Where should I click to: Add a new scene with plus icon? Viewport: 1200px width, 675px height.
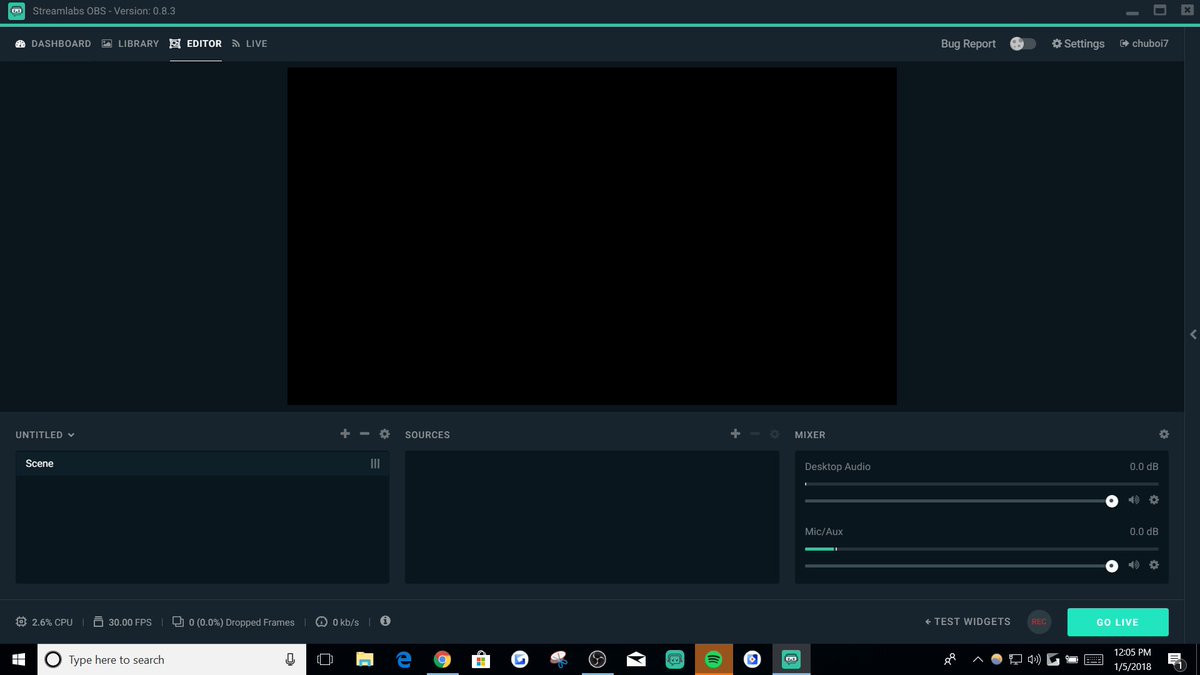point(345,434)
